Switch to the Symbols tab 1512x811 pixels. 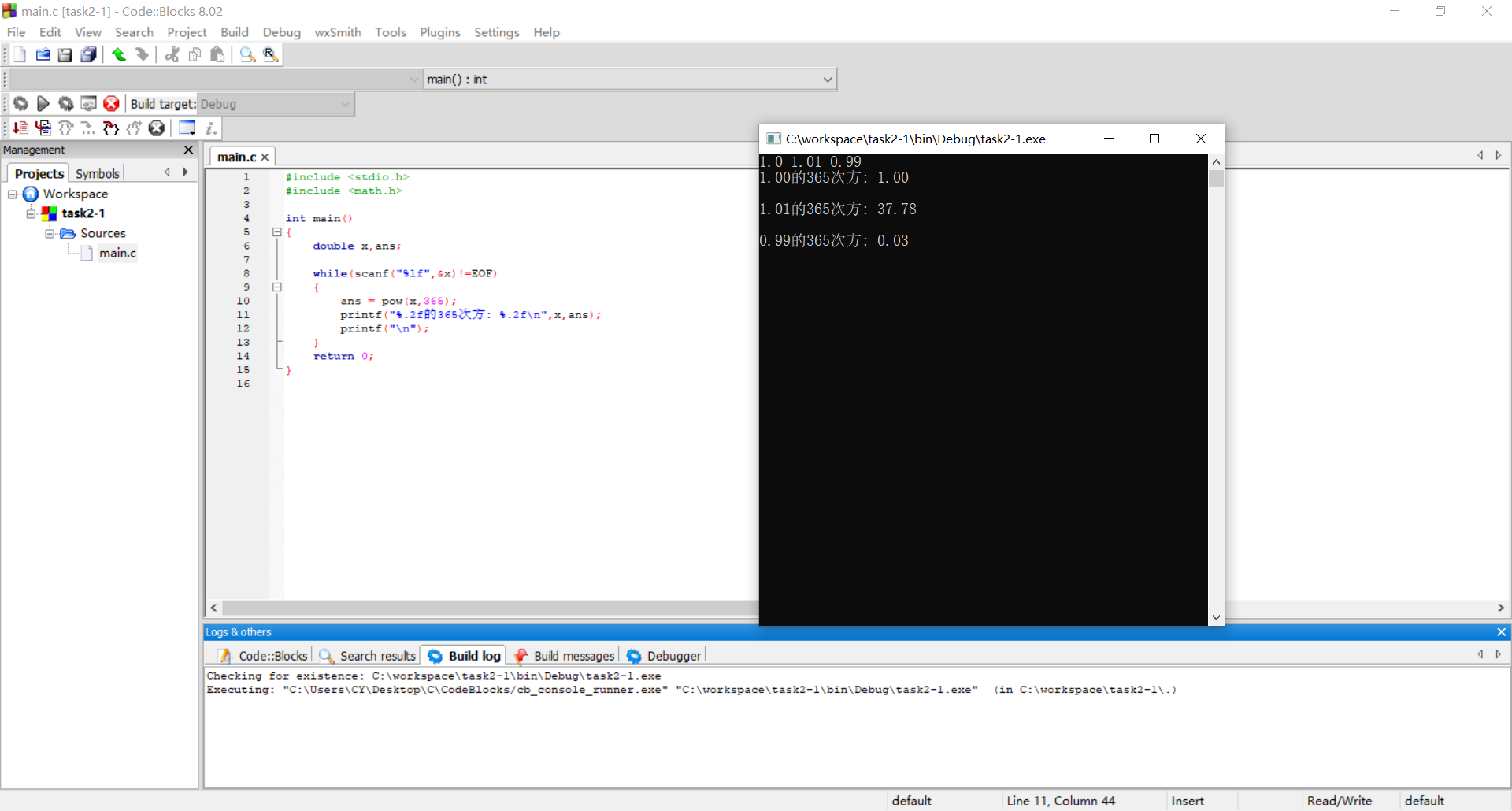tap(98, 173)
